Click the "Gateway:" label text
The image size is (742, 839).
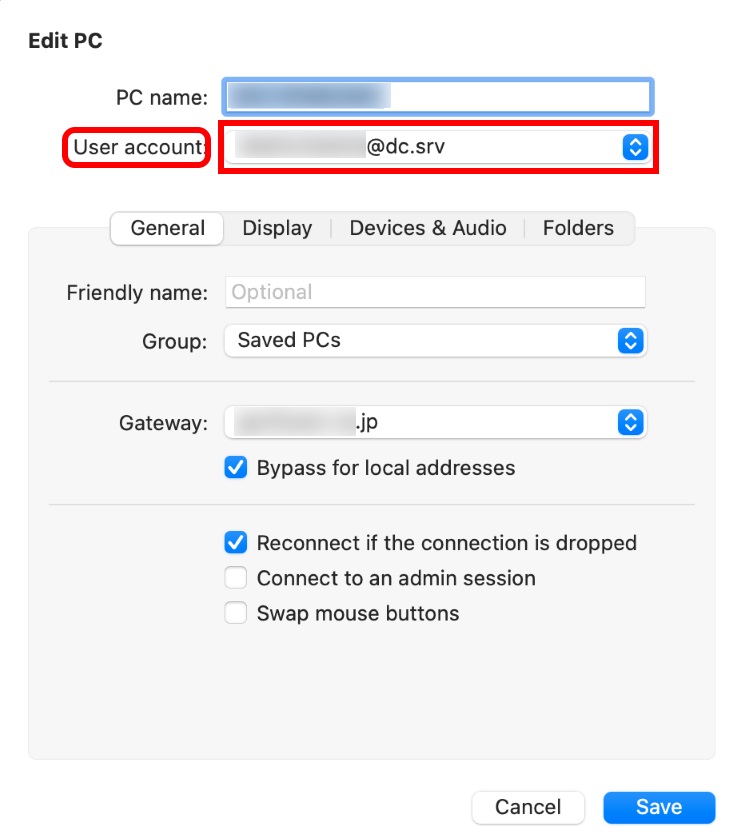pyautogui.click(x=163, y=423)
